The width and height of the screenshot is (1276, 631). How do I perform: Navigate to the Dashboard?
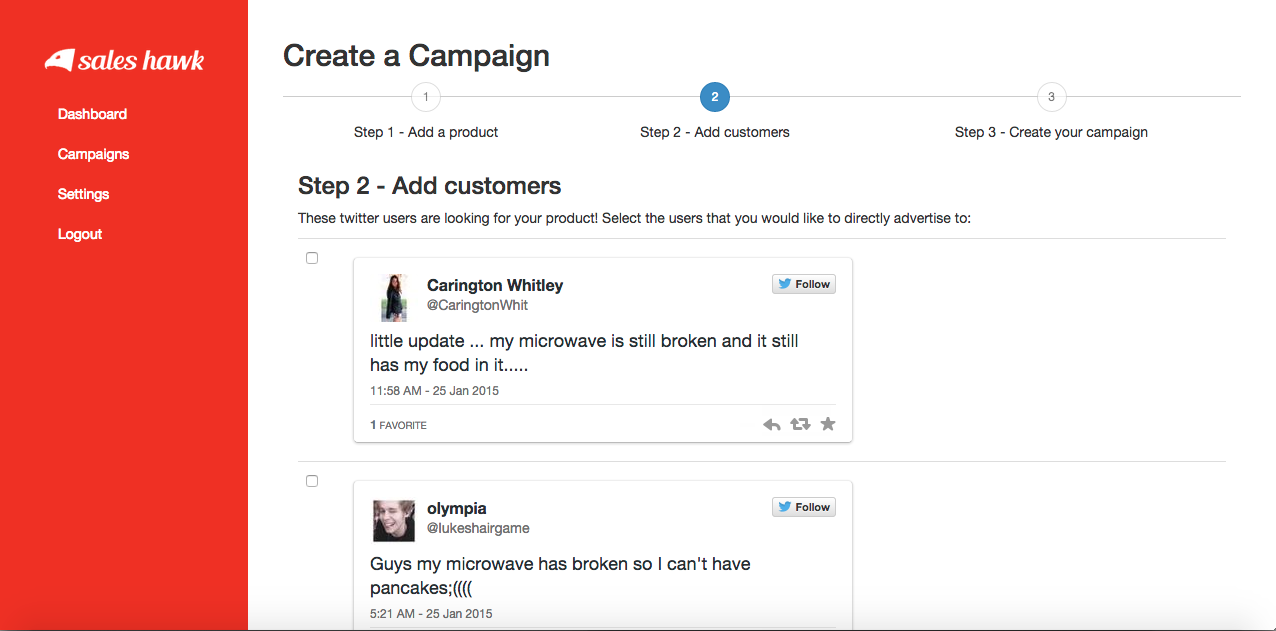tap(92, 113)
